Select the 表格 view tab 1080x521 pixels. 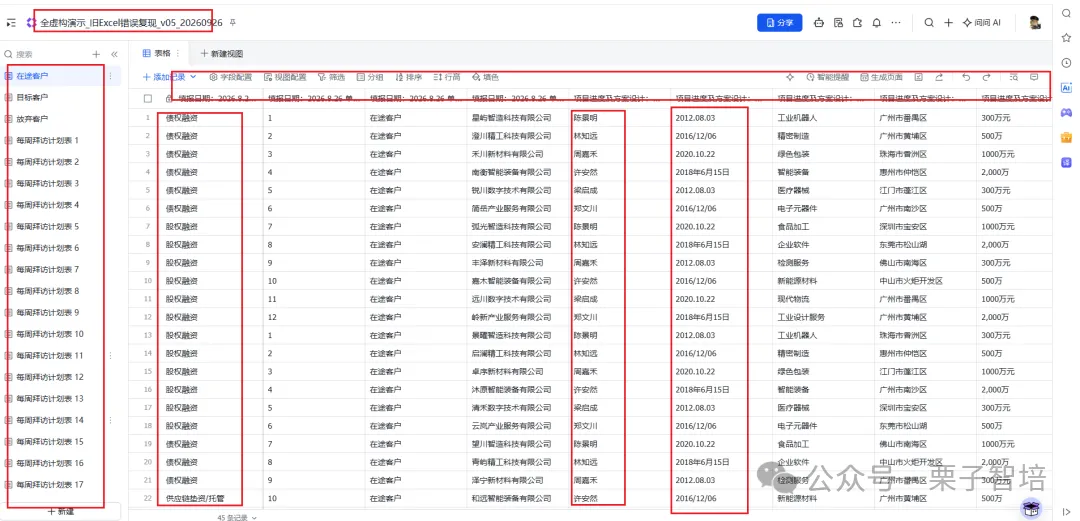click(157, 53)
